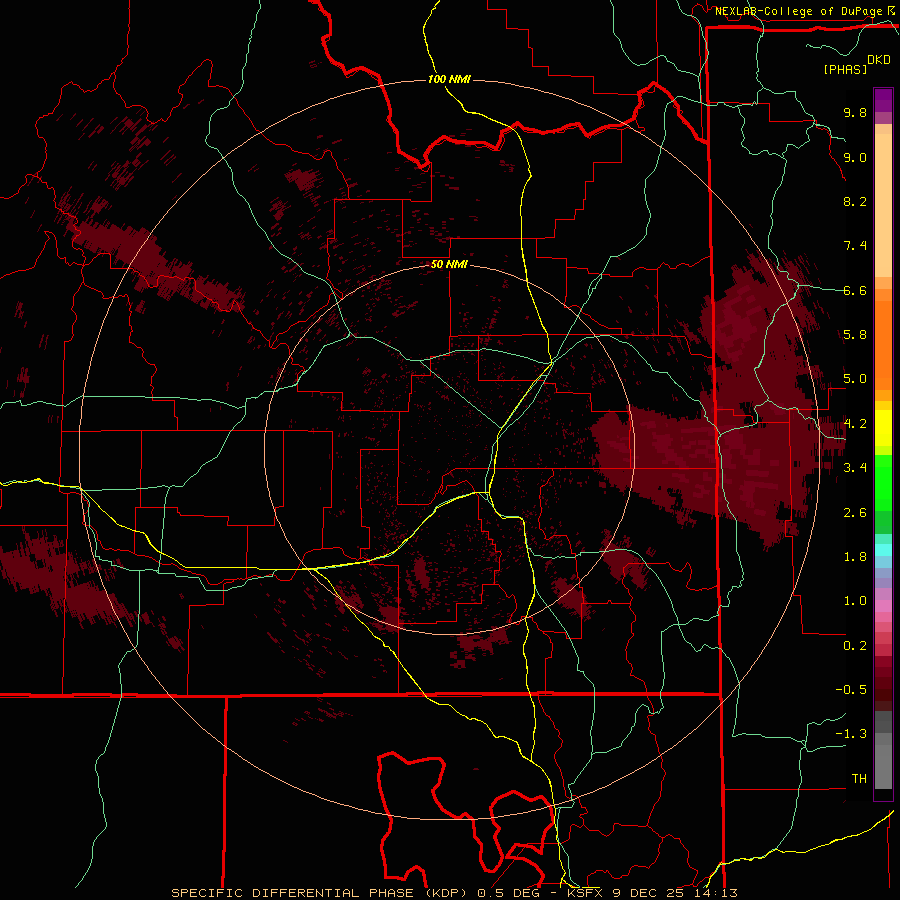Select the 1.8 scale label
The image size is (900, 900).
click(855, 557)
